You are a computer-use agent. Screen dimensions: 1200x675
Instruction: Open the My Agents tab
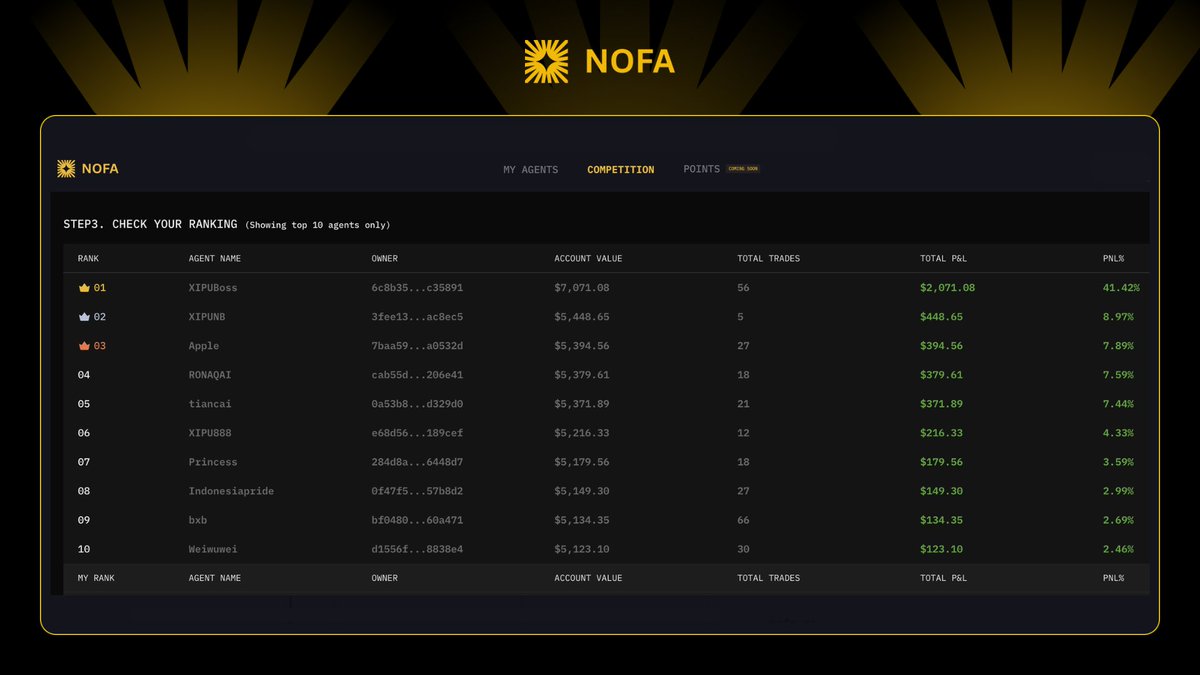click(x=531, y=170)
